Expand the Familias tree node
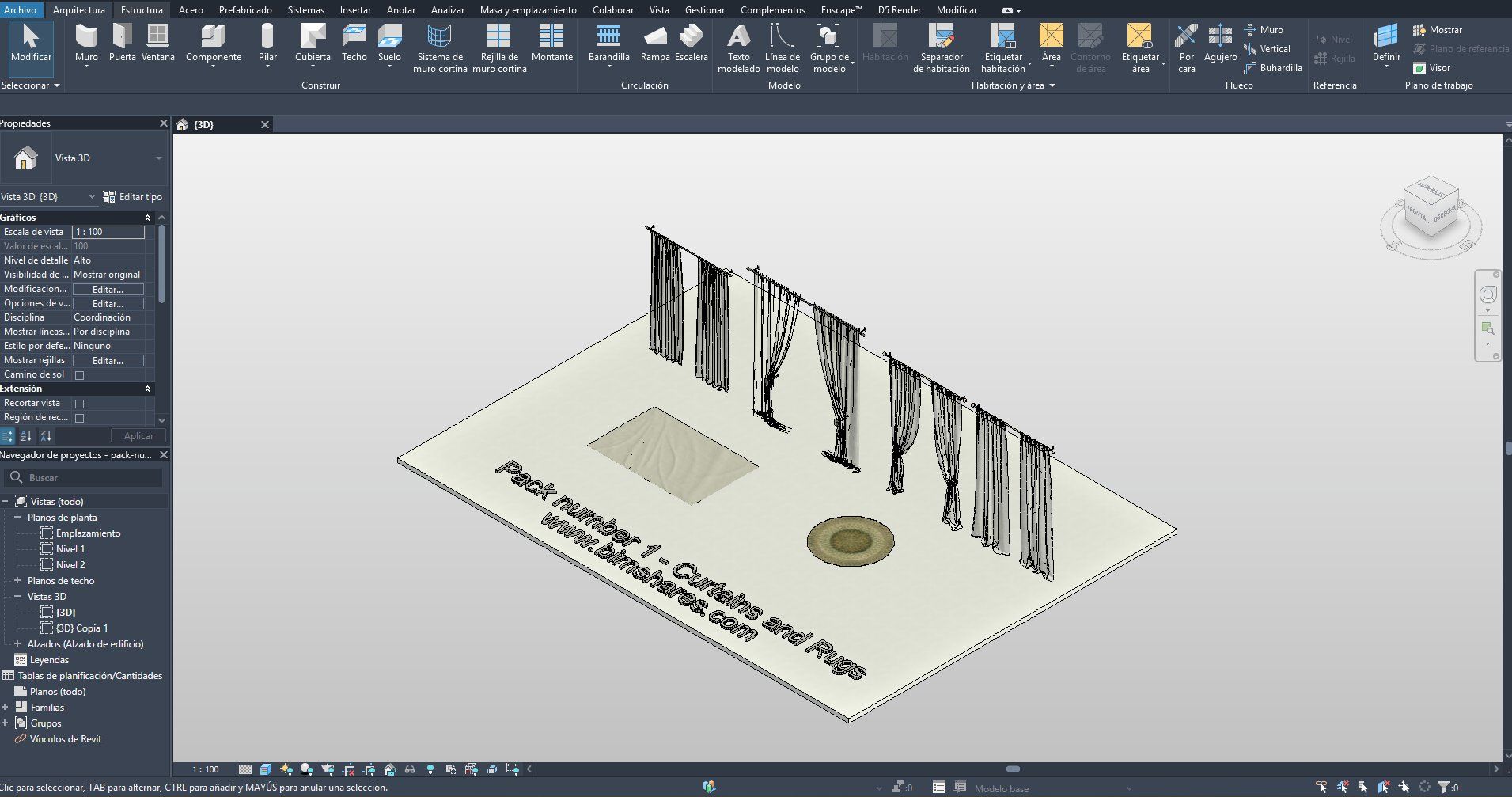The image size is (1512, 797). click(6, 708)
